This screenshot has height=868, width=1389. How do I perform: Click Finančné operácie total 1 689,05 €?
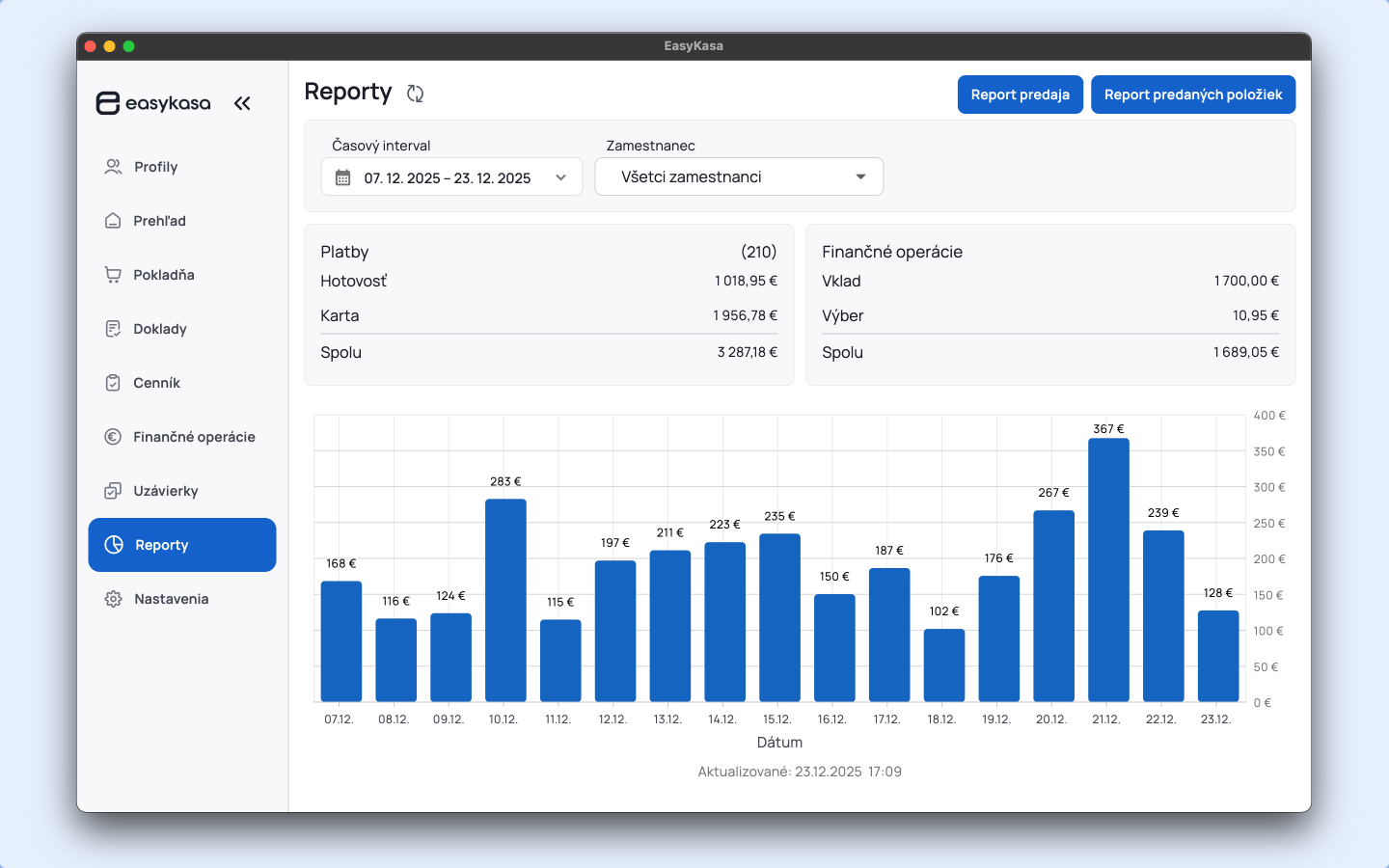click(1246, 352)
